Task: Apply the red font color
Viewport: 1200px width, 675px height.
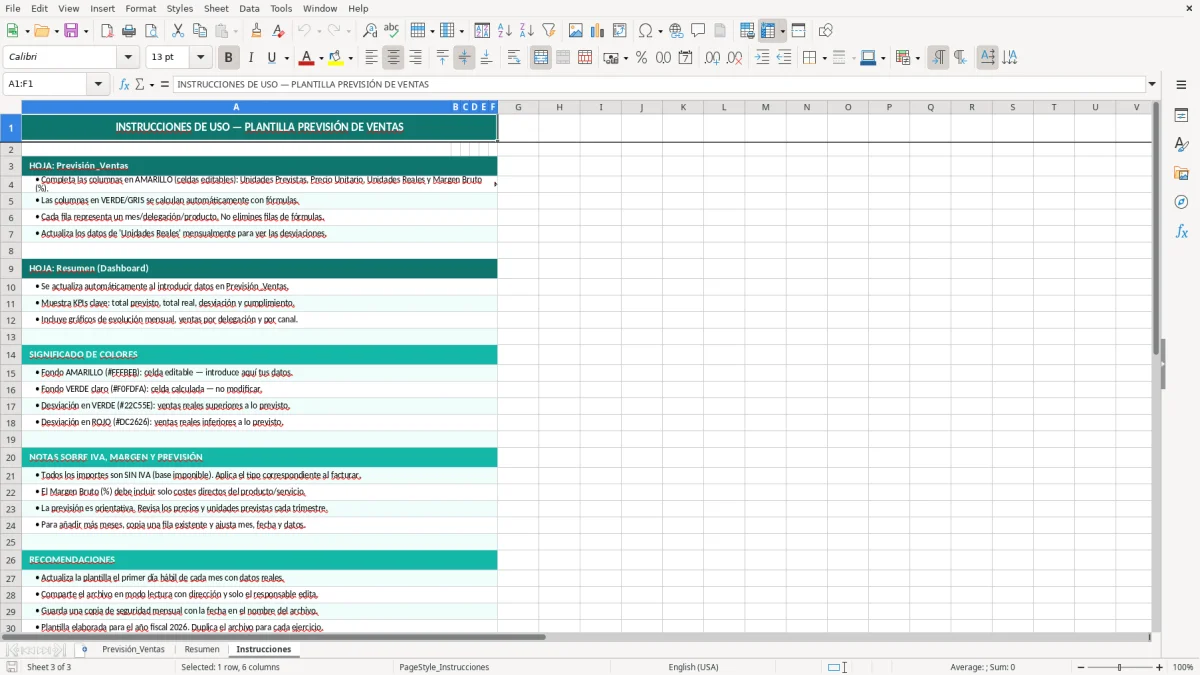Action: (x=307, y=58)
